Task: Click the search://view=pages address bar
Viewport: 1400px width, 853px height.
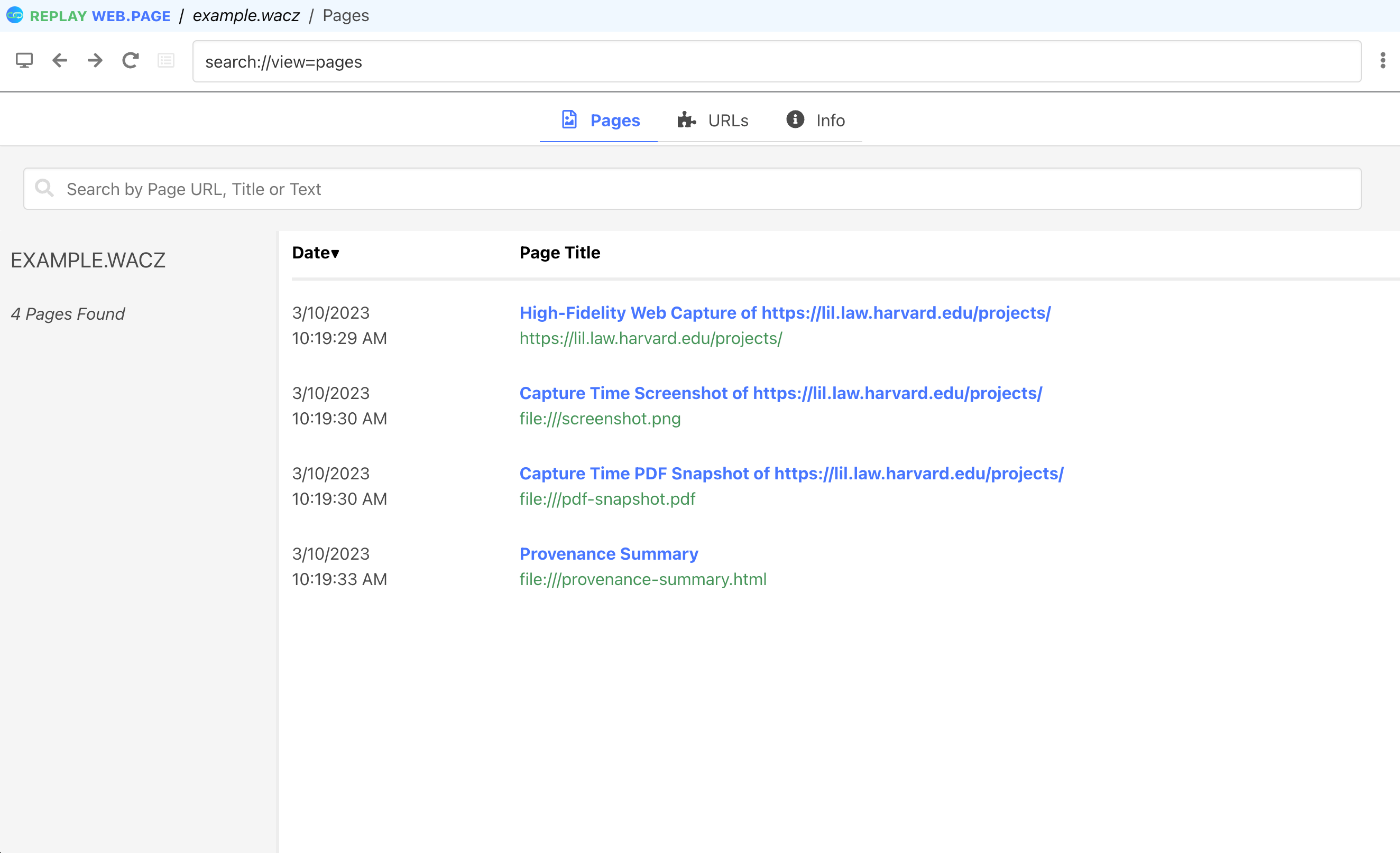Action: [776, 61]
